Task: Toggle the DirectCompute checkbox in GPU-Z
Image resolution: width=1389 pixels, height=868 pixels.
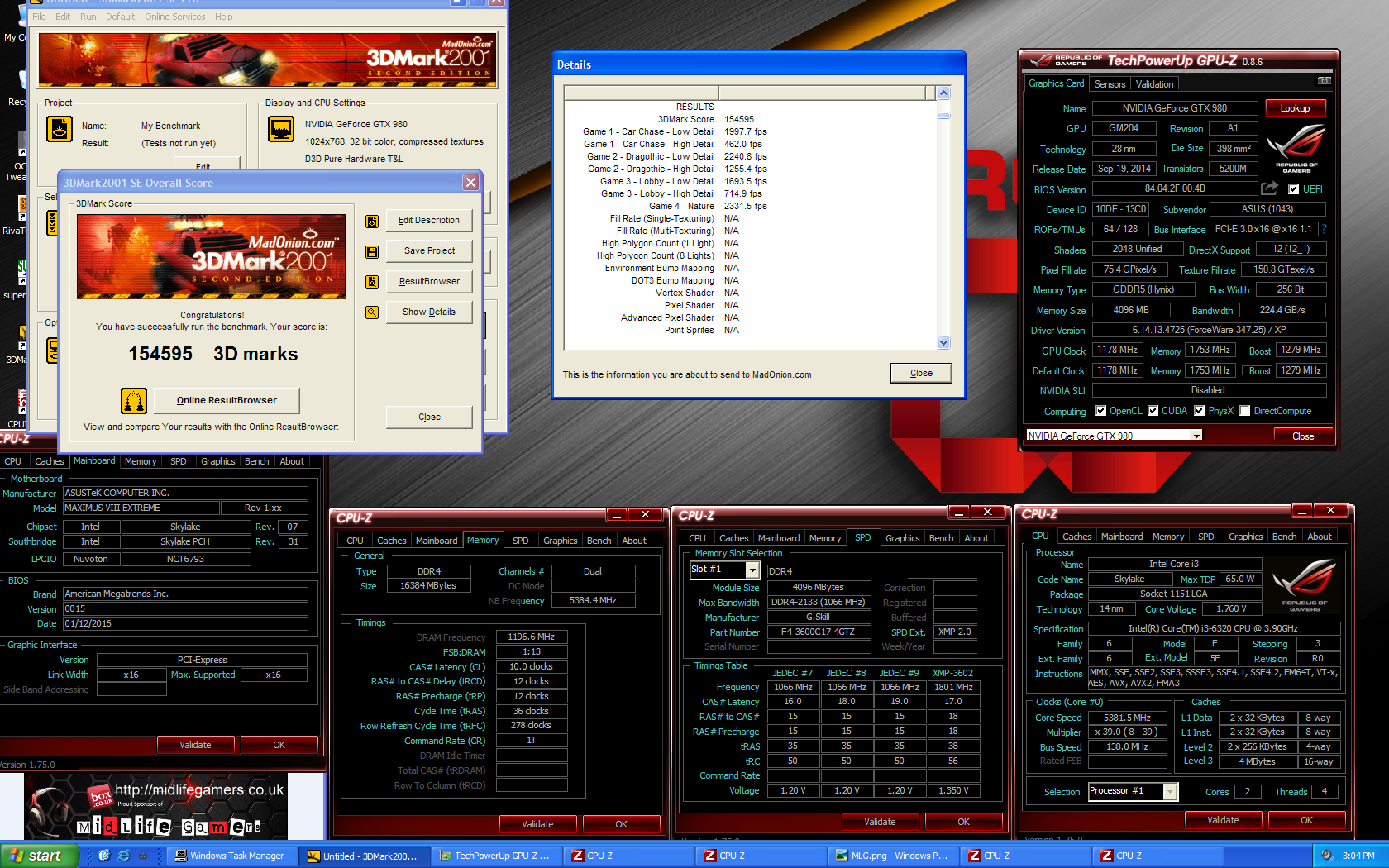Action: tap(1244, 411)
